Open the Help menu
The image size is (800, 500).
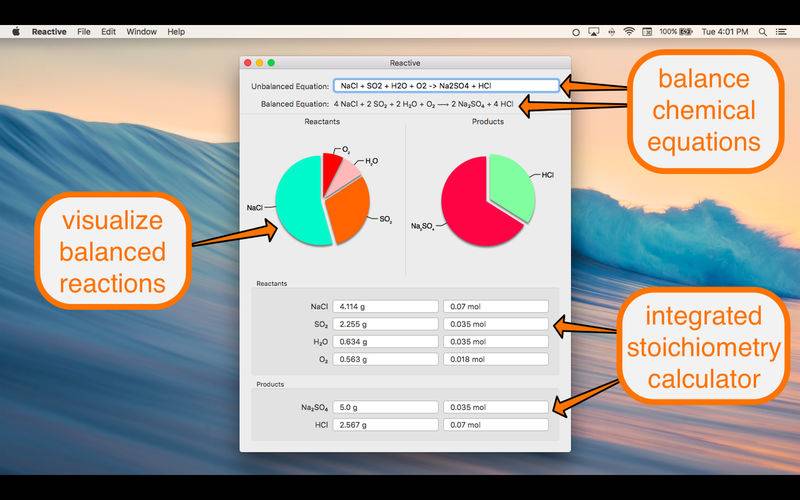coord(176,32)
